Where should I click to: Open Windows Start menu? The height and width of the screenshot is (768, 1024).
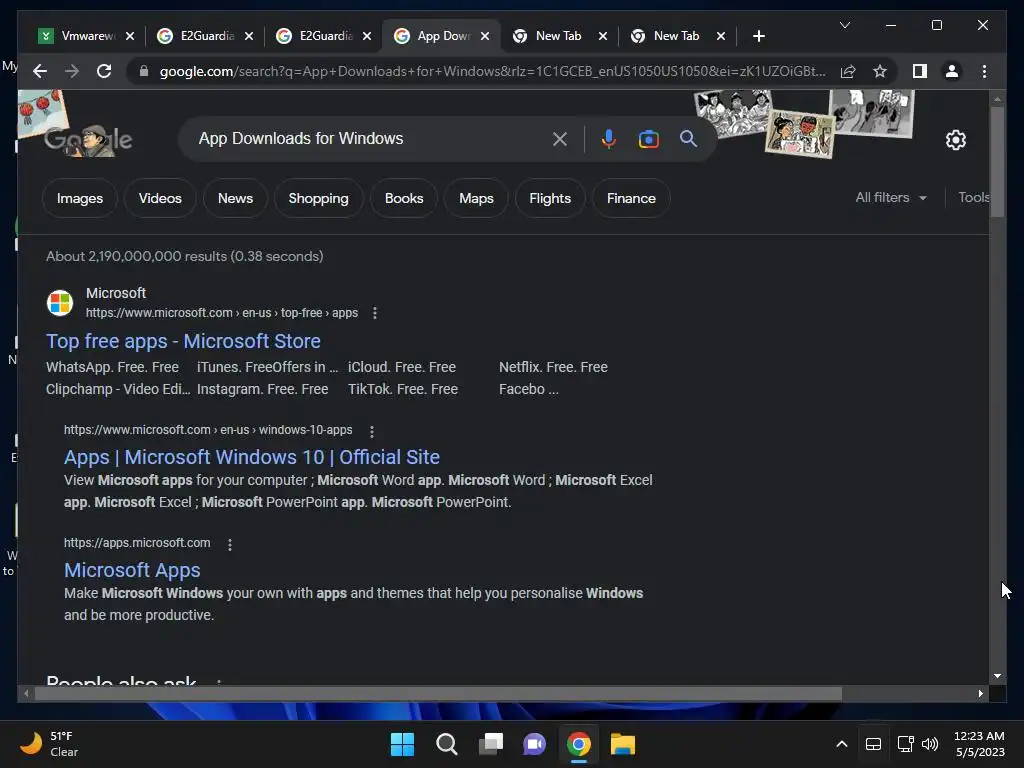pos(402,744)
